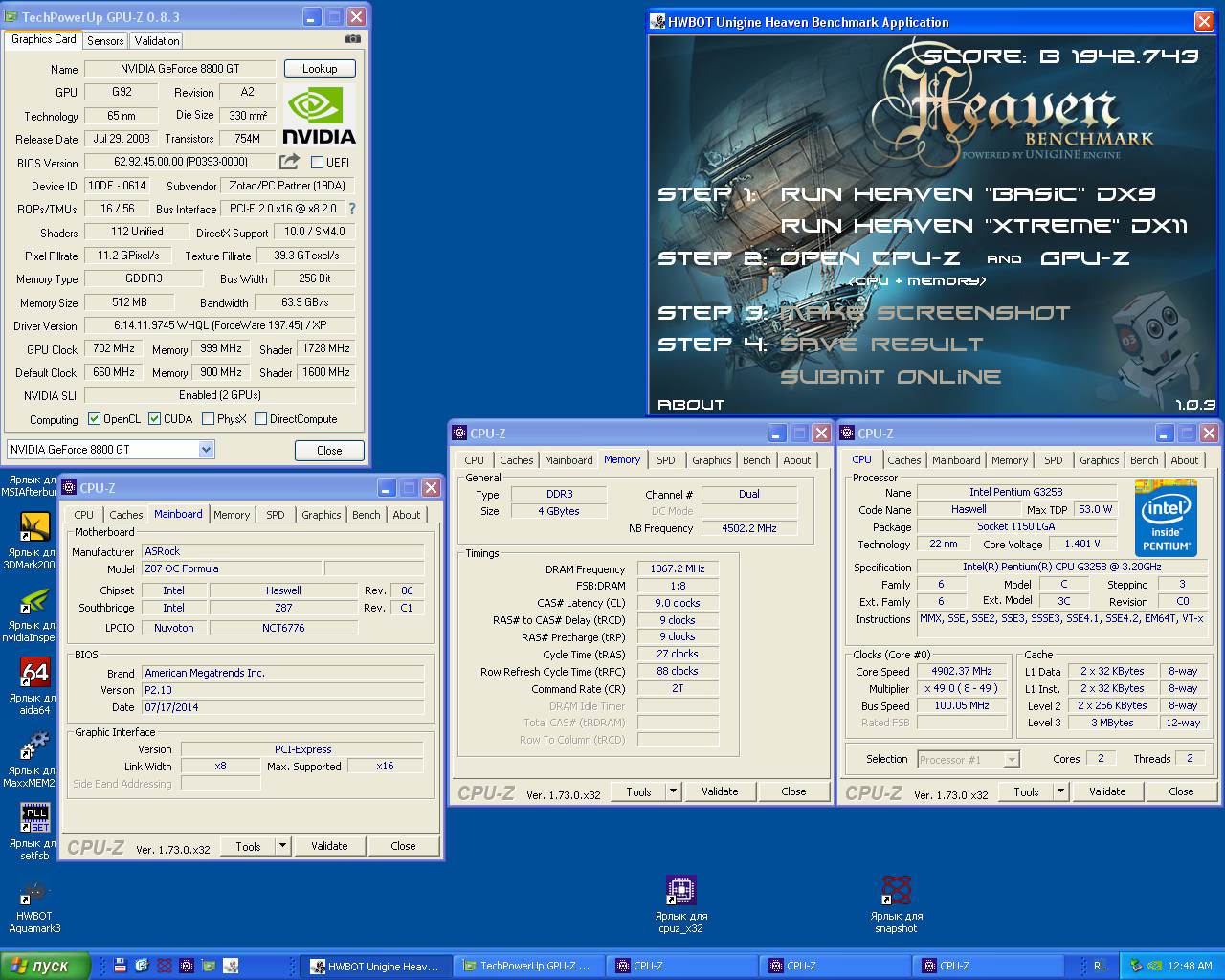The height and width of the screenshot is (980, 1225).
Task: Click Save Result in HWBOT Heaven
Action: [x=881, y=345]
